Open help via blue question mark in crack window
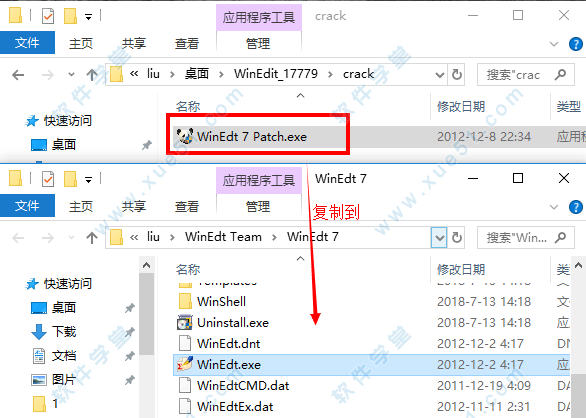Screen dimensions: 586x418 pyautogui.click(x=576, y=44)
